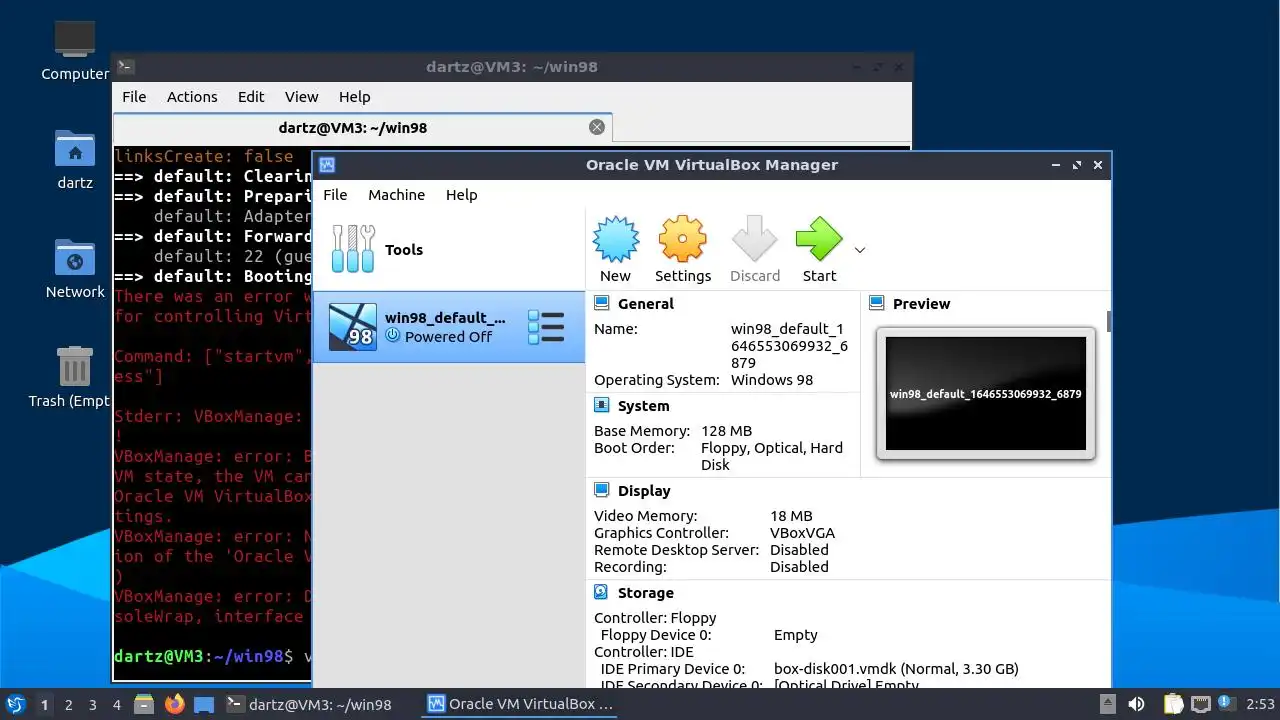The image size is (1280, 720).
Task: Open the Network desktop icon
Action: 75,268
